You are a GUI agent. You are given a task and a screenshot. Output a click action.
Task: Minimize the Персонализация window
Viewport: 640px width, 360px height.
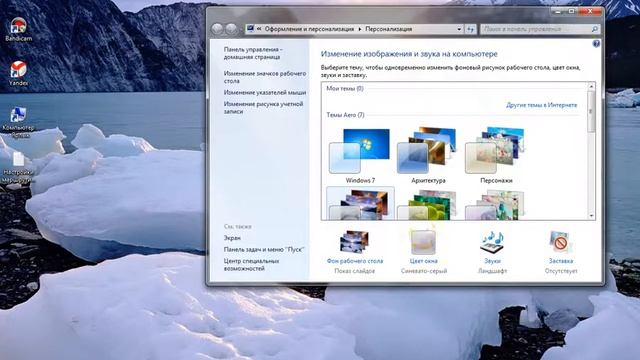(x=558, y=11)
